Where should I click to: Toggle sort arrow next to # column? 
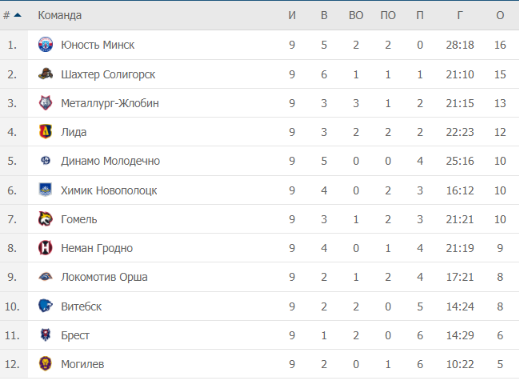(18, 15)
